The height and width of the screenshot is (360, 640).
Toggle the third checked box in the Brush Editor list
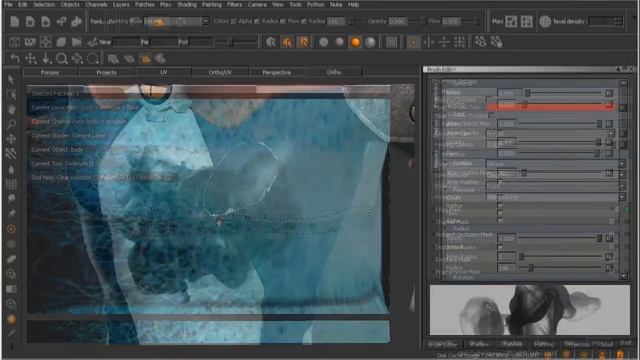[x=500, y=220]
